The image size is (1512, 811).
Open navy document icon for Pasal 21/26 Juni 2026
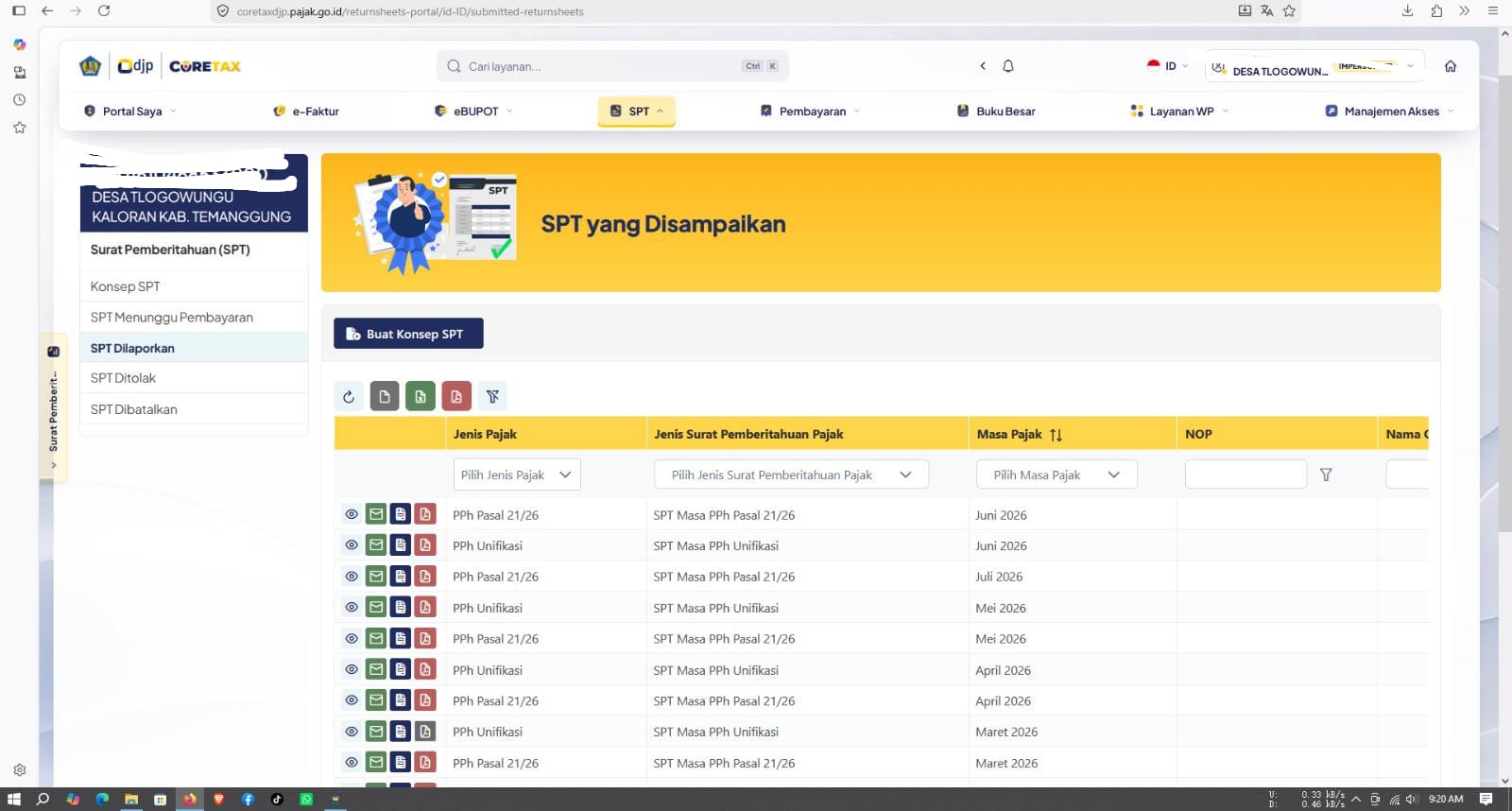pyautogui.click(x=401, y=514)
